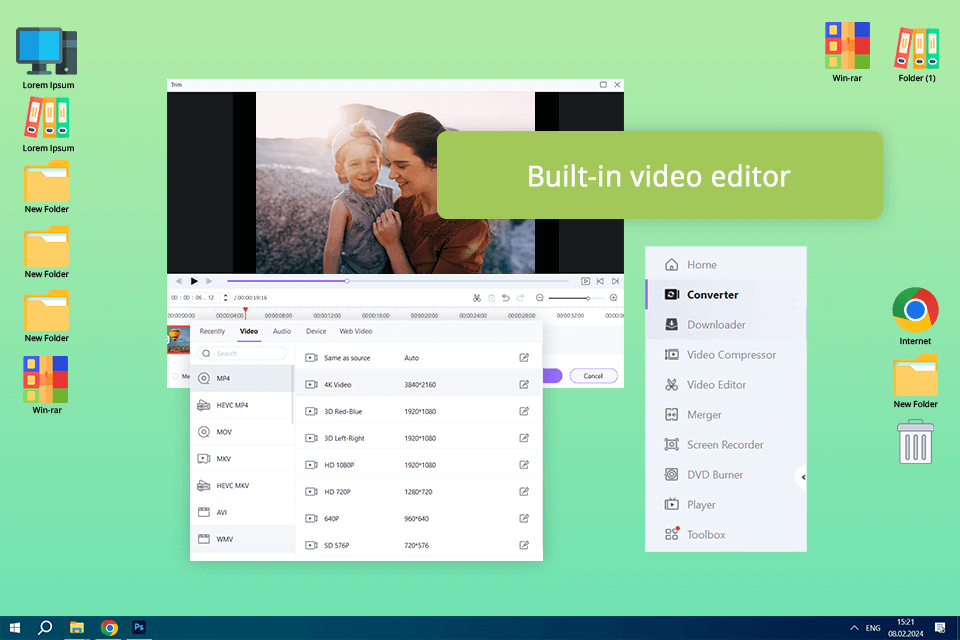Select the balloon clip thumbnail on timeline
Viewport: 960px width, 640px height.
[179, 339]
